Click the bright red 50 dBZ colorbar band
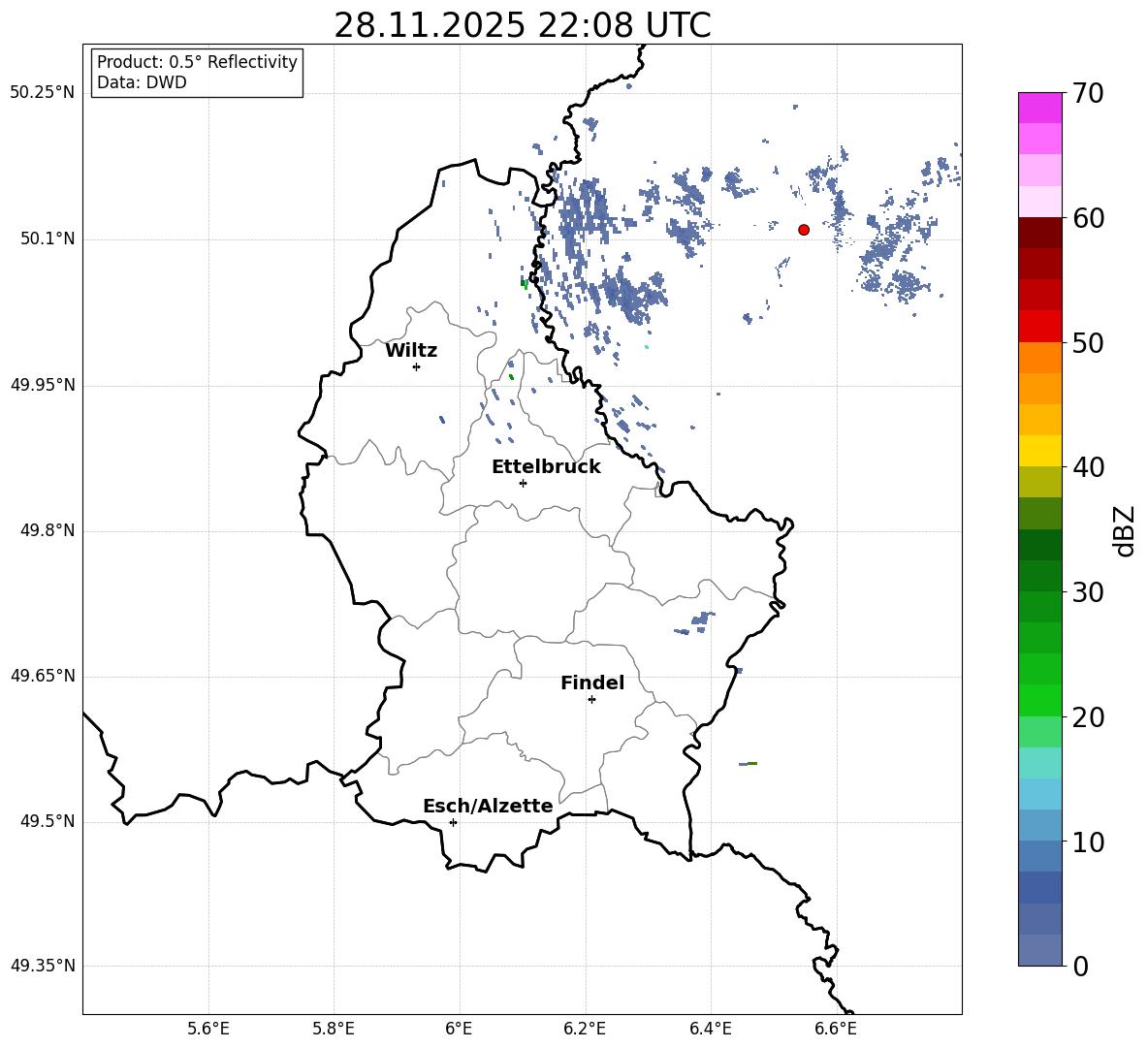Viewport: 1148px width, 1048px height. (x=1040, y=327)
